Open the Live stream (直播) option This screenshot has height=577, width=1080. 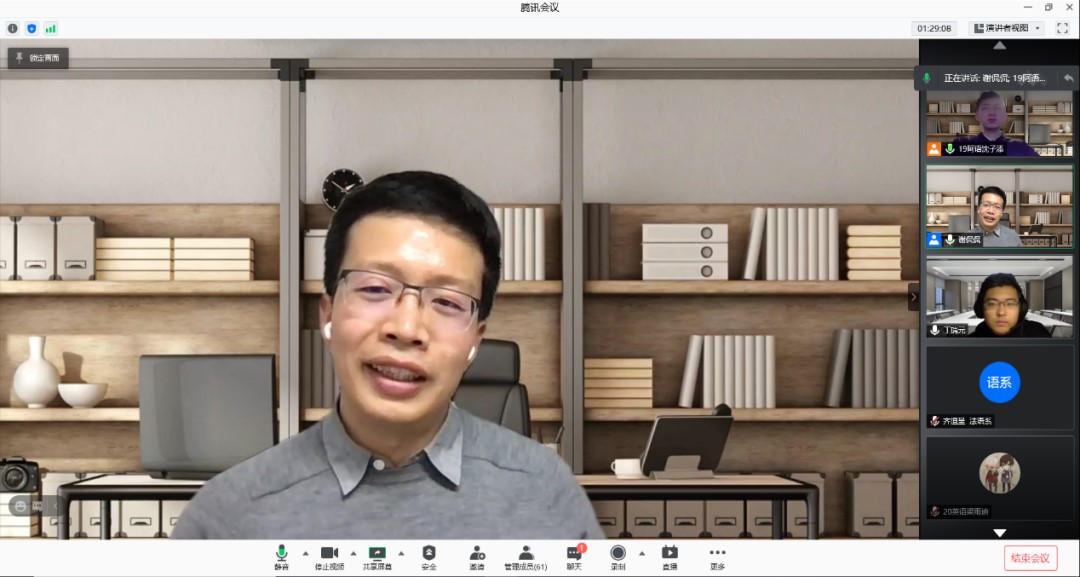669,557
